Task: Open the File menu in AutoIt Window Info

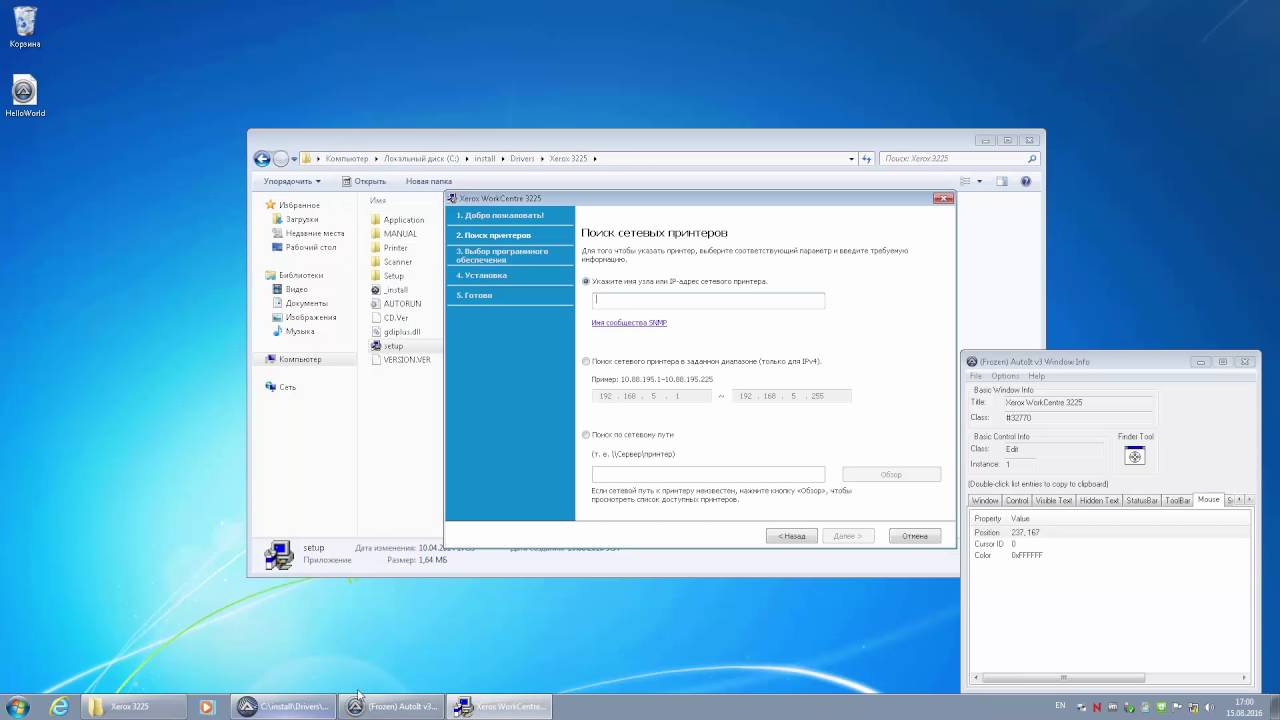Action: click(976, 376)
